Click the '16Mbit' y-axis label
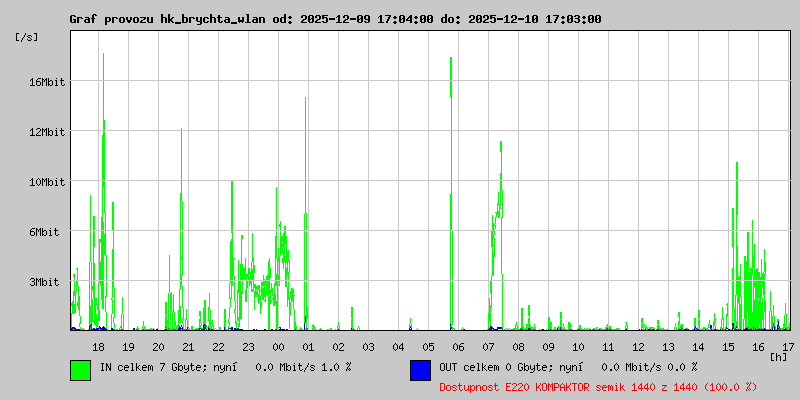Screen dimensions: 800x400 tap(46, 82)
